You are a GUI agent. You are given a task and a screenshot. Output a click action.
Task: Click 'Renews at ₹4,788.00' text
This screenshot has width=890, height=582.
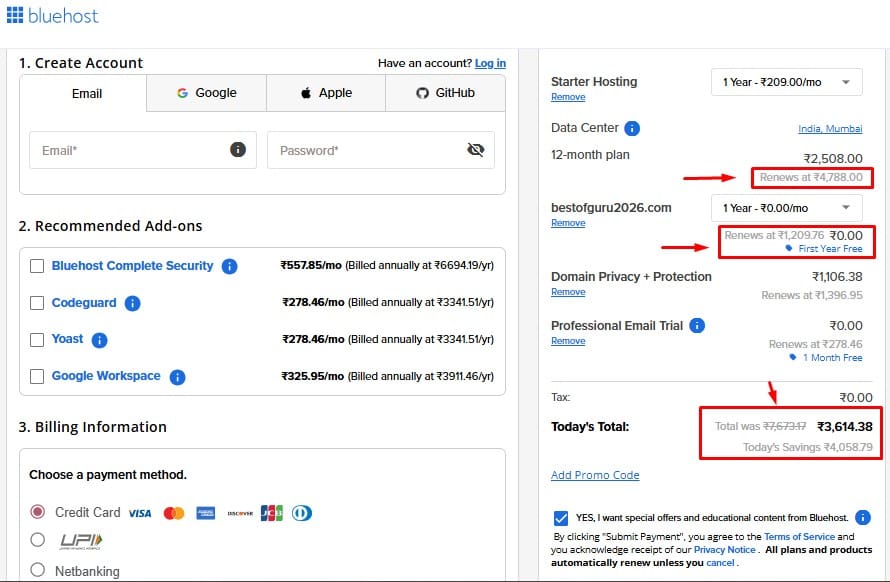(811, 178)
